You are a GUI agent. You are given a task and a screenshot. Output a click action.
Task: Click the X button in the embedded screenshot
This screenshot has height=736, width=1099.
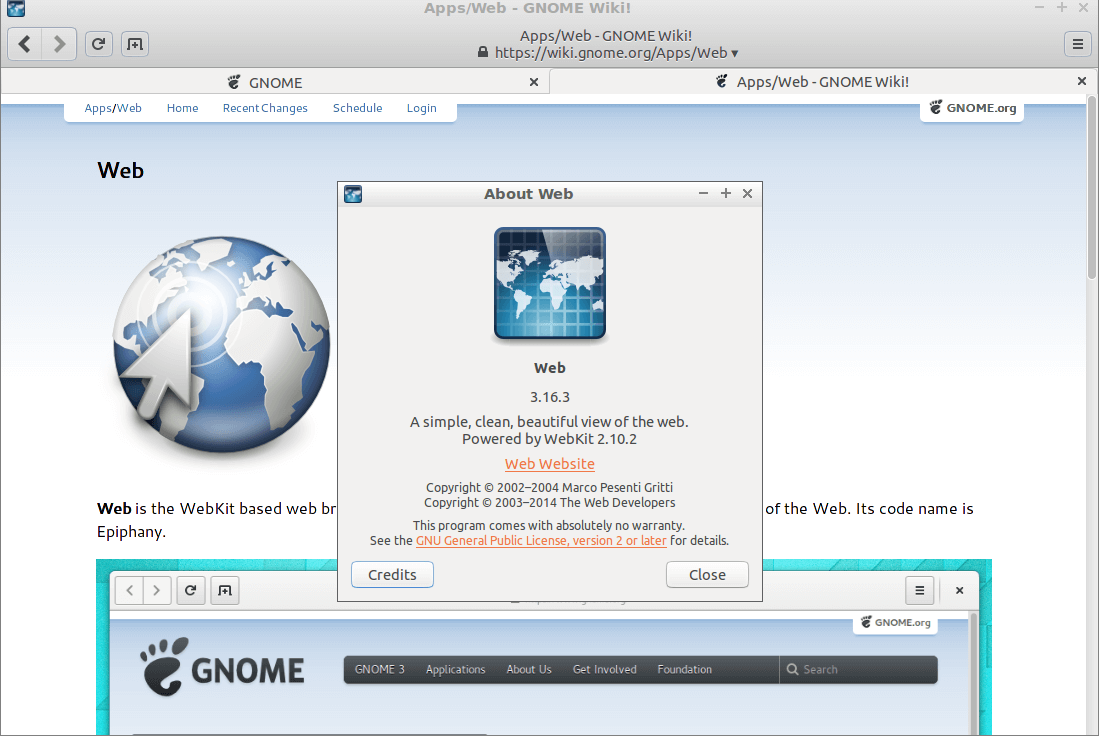tap(960, 590)
